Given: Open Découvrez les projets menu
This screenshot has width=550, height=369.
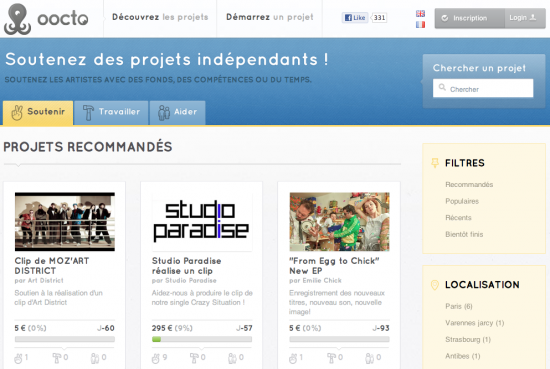Looking at the screenshot, I should click(160, 17).
